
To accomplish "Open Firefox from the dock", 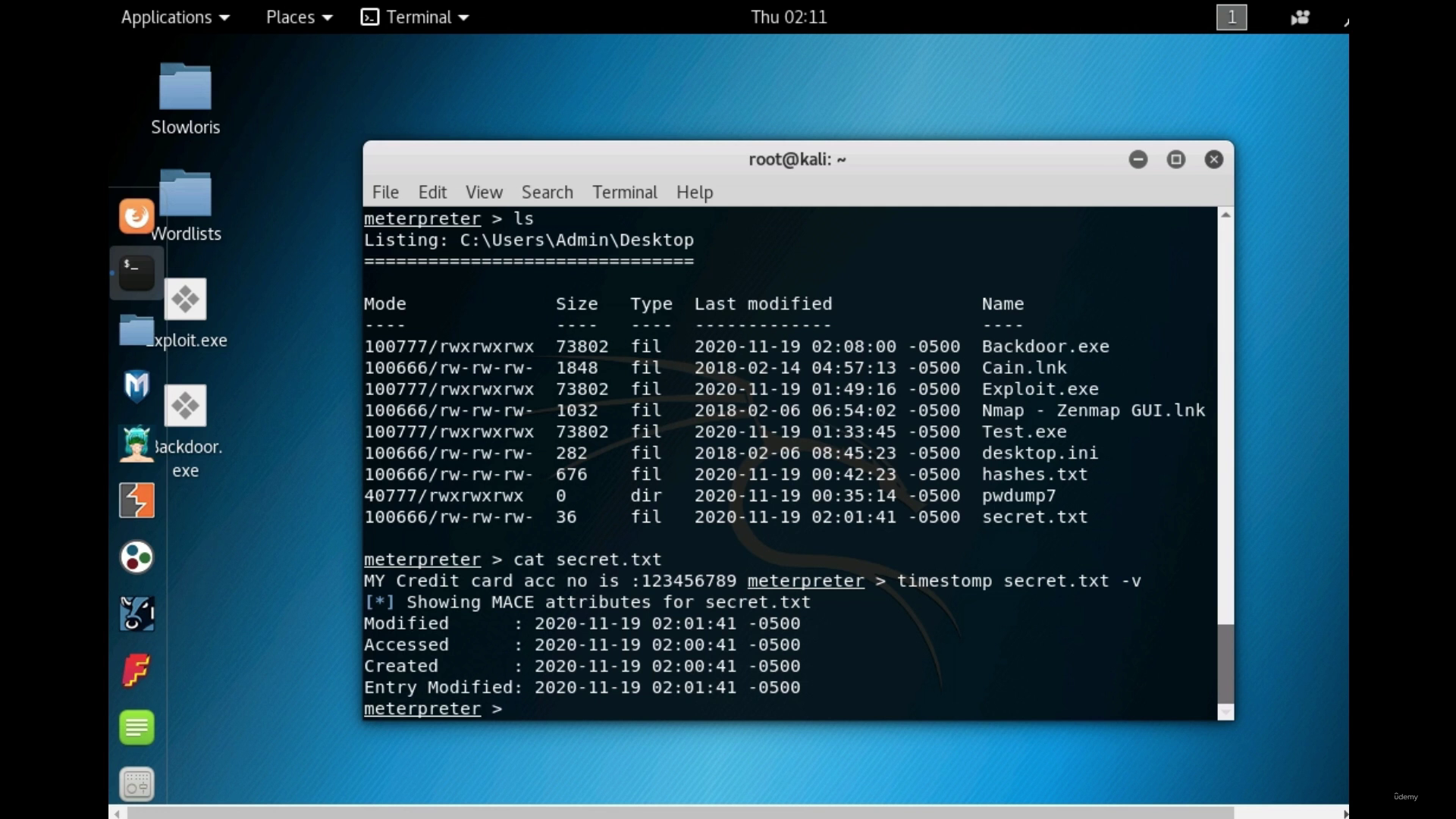I will click(136, 218).
